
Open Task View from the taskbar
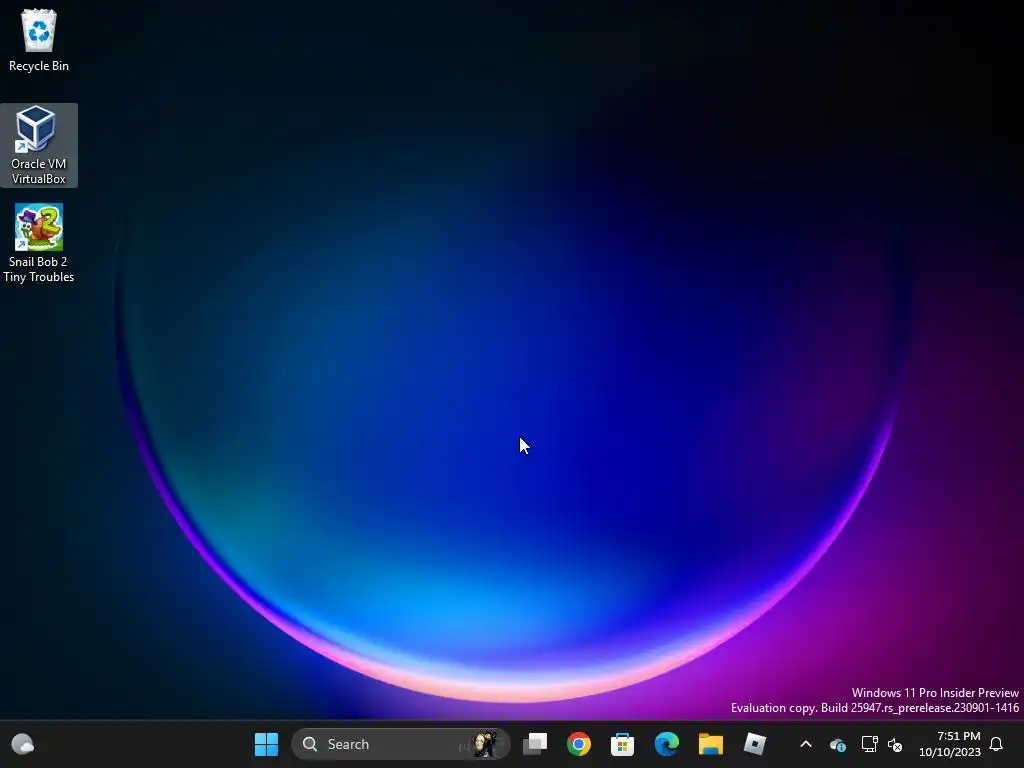click(535, 744)
